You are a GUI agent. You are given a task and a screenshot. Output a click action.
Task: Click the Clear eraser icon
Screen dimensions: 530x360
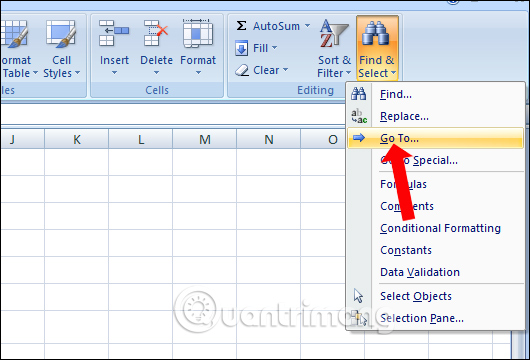[242, 70]
